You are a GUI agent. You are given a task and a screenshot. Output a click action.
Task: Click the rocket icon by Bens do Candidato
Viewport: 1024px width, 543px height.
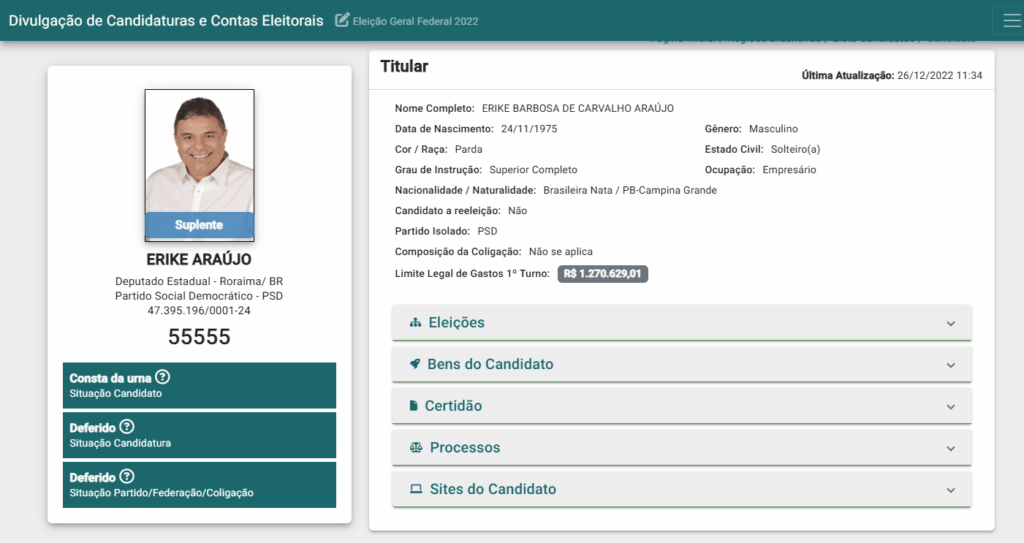click(415, 364)
